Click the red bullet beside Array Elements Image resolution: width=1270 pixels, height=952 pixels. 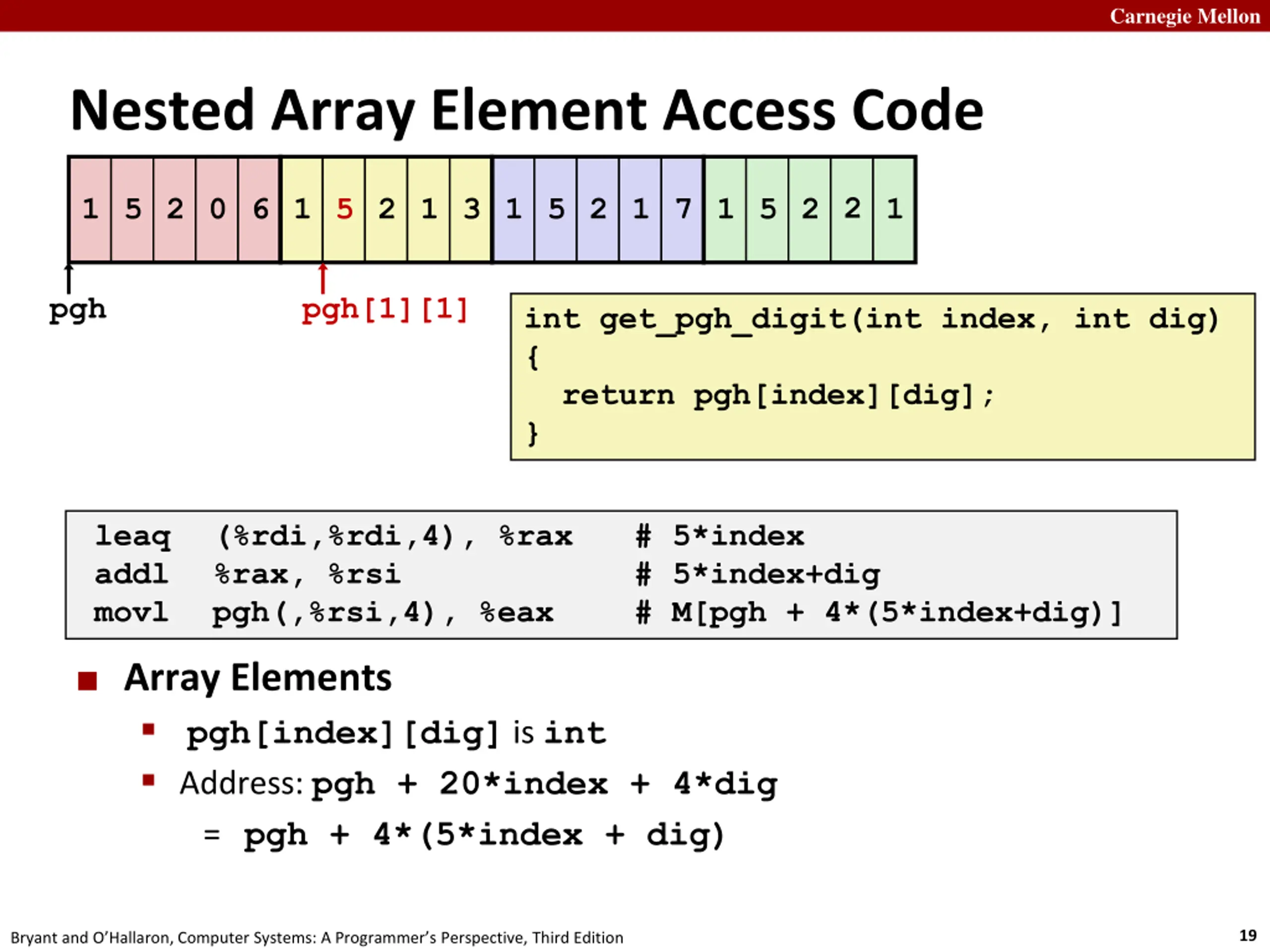click(87, 681)
